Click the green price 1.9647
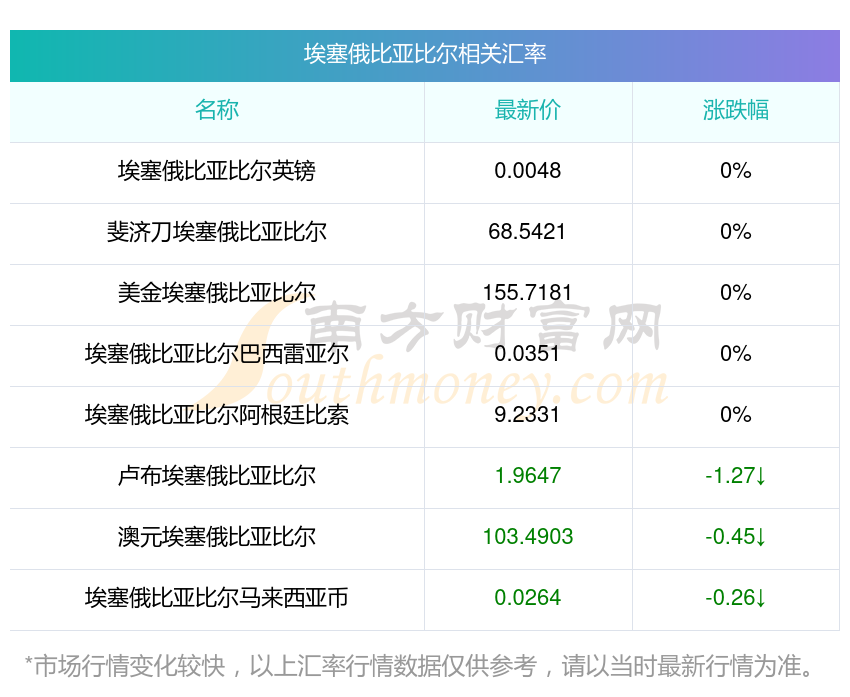Screen dimensions: 850x697 [527, 476]
